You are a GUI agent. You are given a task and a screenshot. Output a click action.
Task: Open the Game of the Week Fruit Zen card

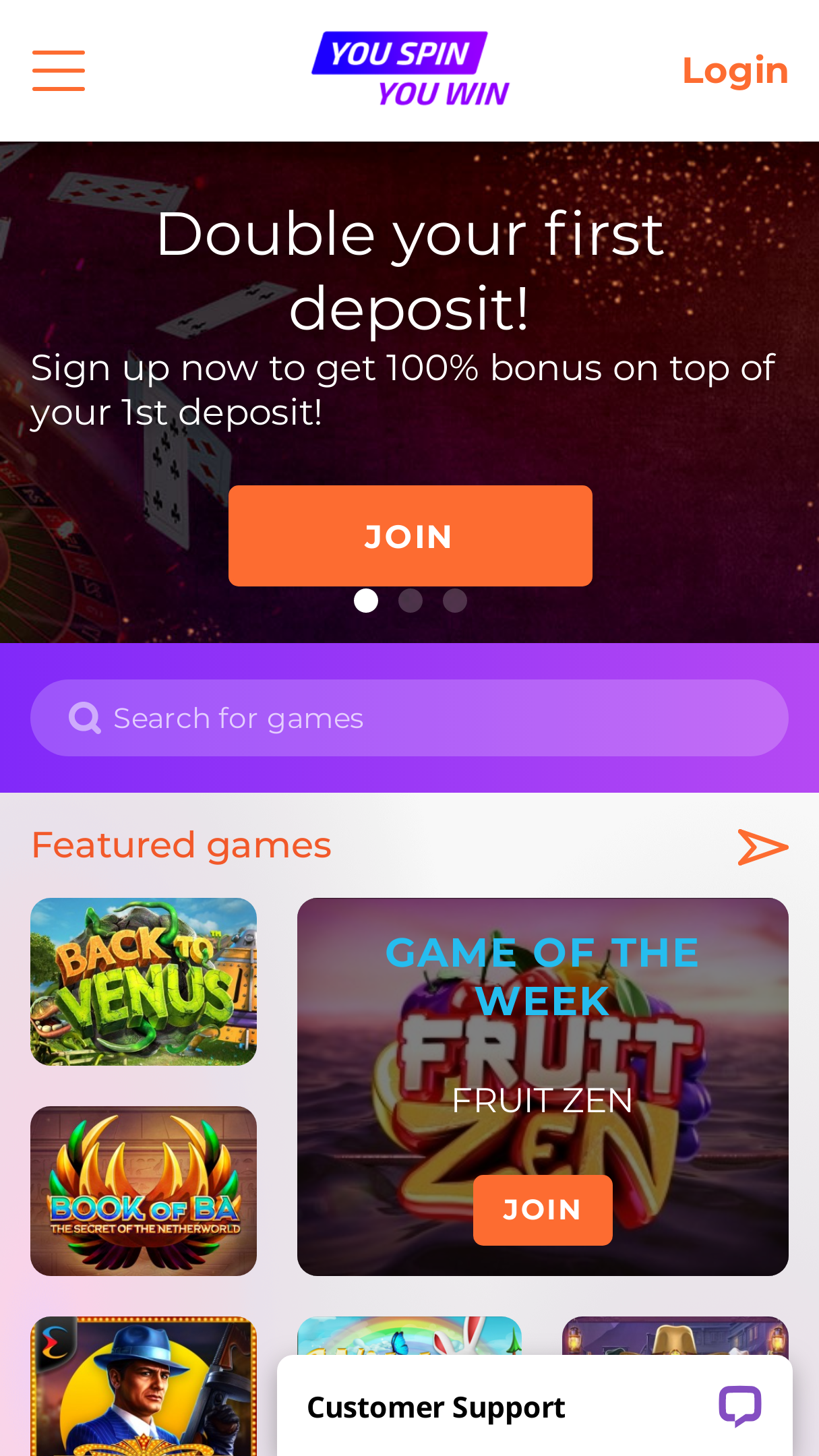[x=543, y=1087]
